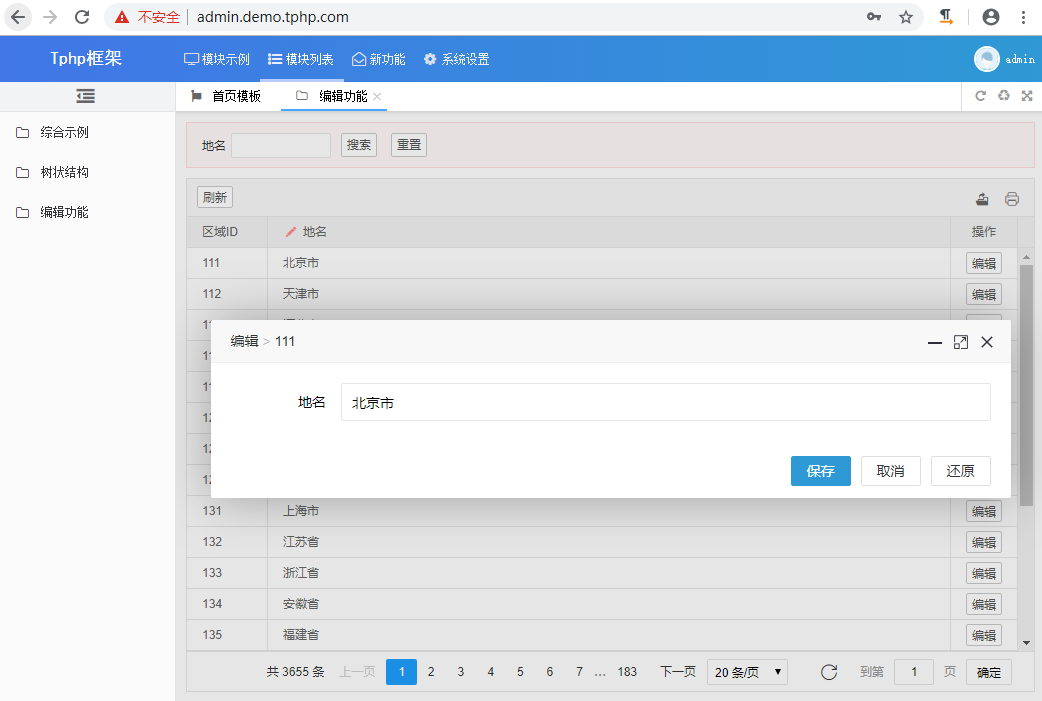The height and width of the screenshot is (701, 1042).
Task: Jump to last page 183
Action: click(627, 672)
